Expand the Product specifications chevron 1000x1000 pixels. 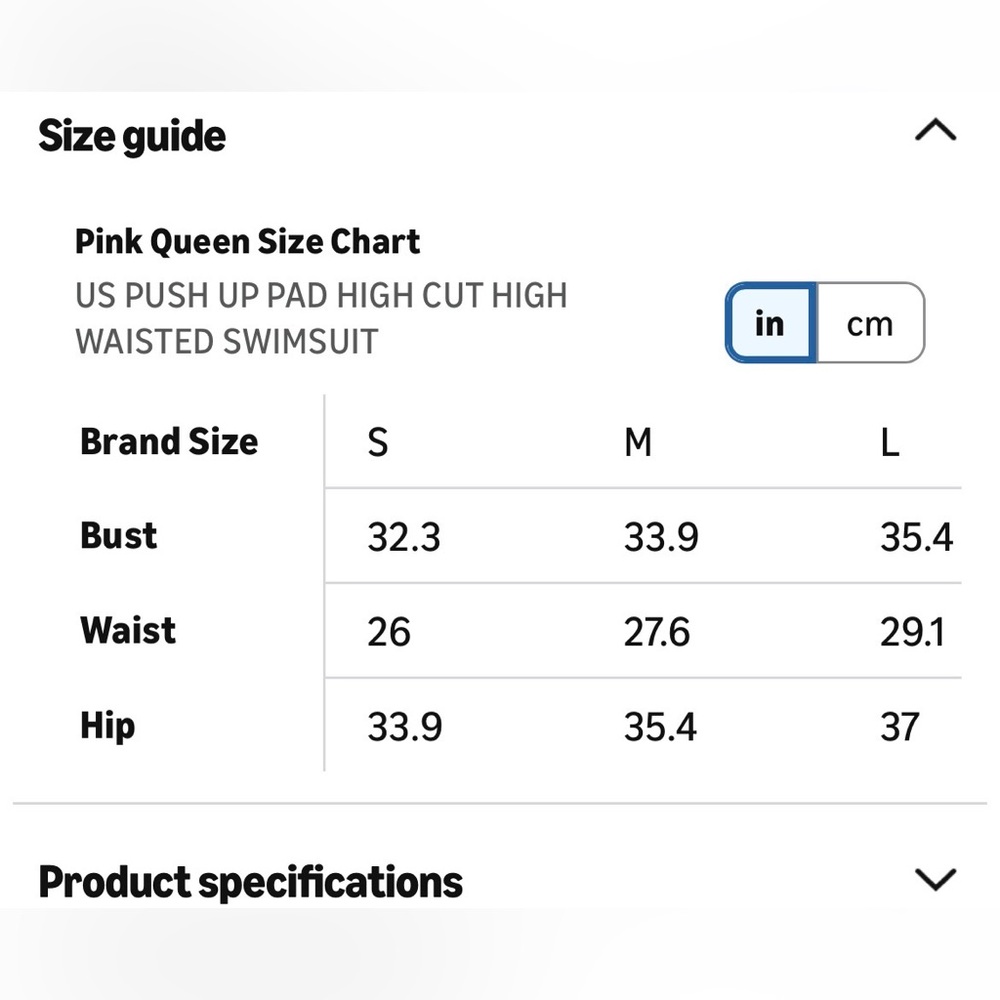pos(935,879)
